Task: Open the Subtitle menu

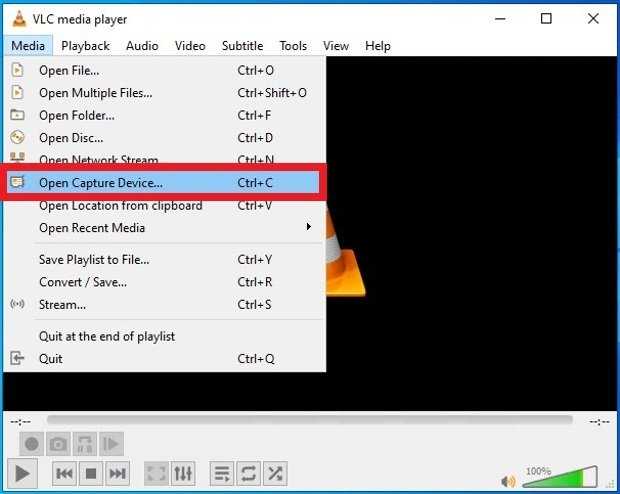Action: pos(242,46)
